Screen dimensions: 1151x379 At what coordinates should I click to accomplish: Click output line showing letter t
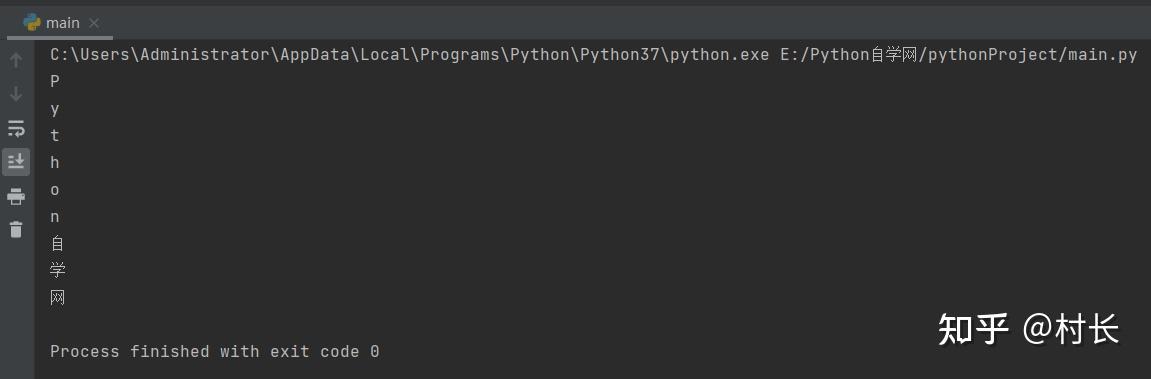[54, 136]
